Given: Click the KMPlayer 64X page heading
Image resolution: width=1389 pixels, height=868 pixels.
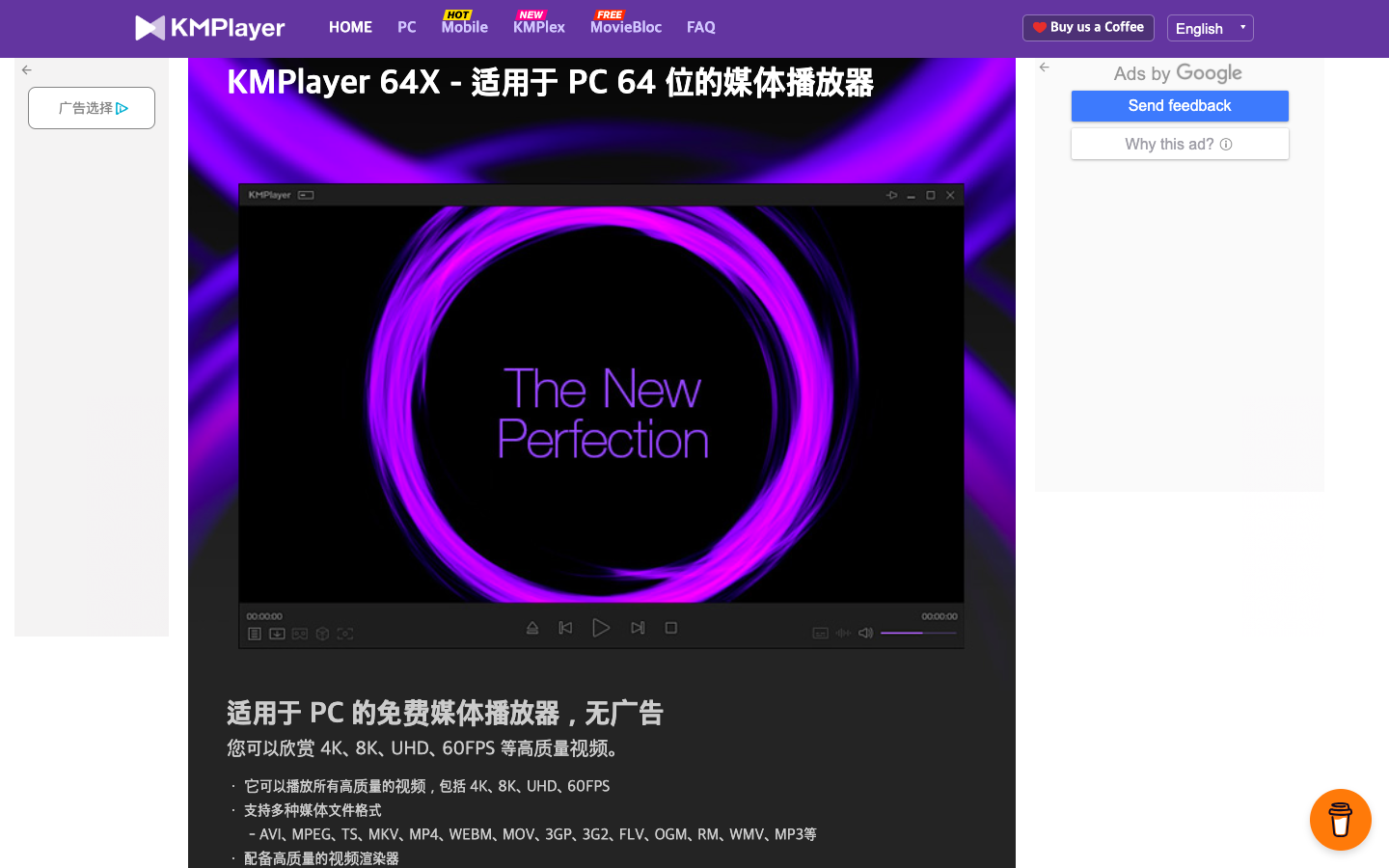Looking at the screenshot, I should (550, 82).
